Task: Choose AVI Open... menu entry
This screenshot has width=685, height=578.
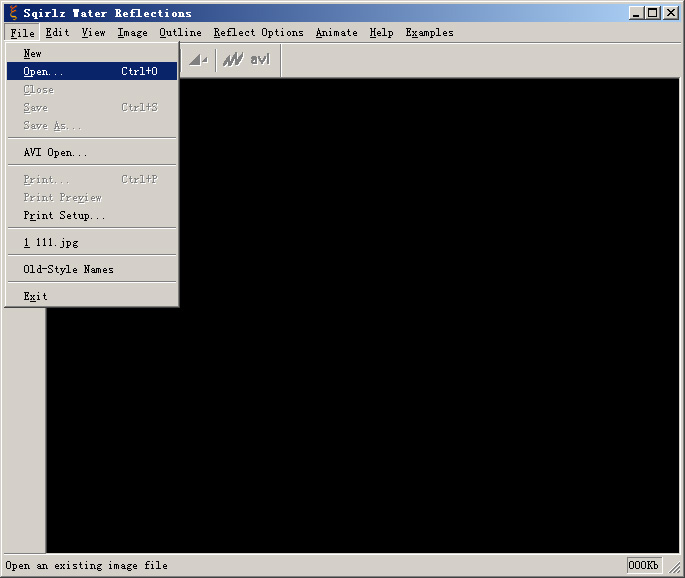Action: (x=92, y=152)
